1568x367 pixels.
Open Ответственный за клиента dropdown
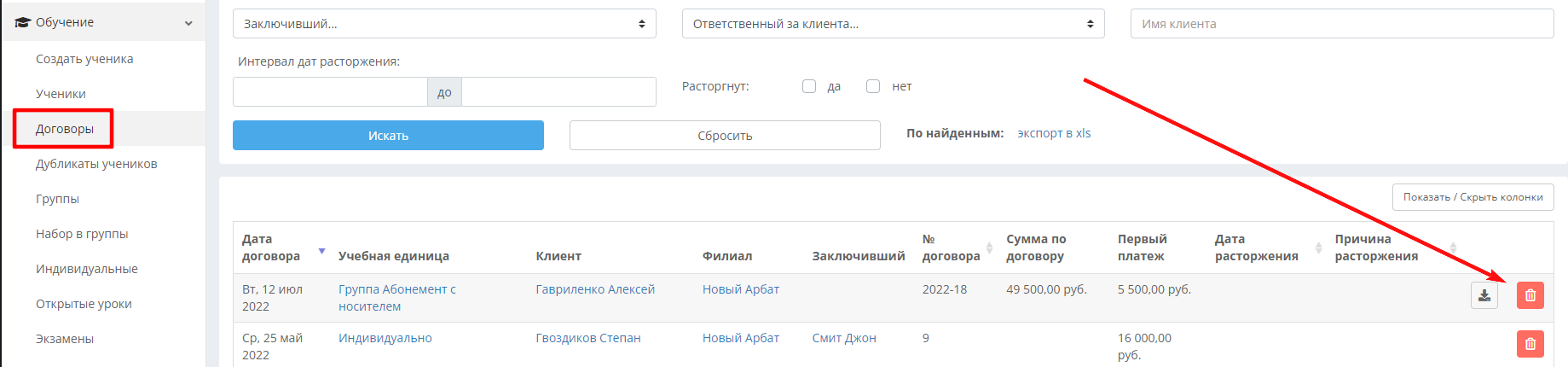893,24
